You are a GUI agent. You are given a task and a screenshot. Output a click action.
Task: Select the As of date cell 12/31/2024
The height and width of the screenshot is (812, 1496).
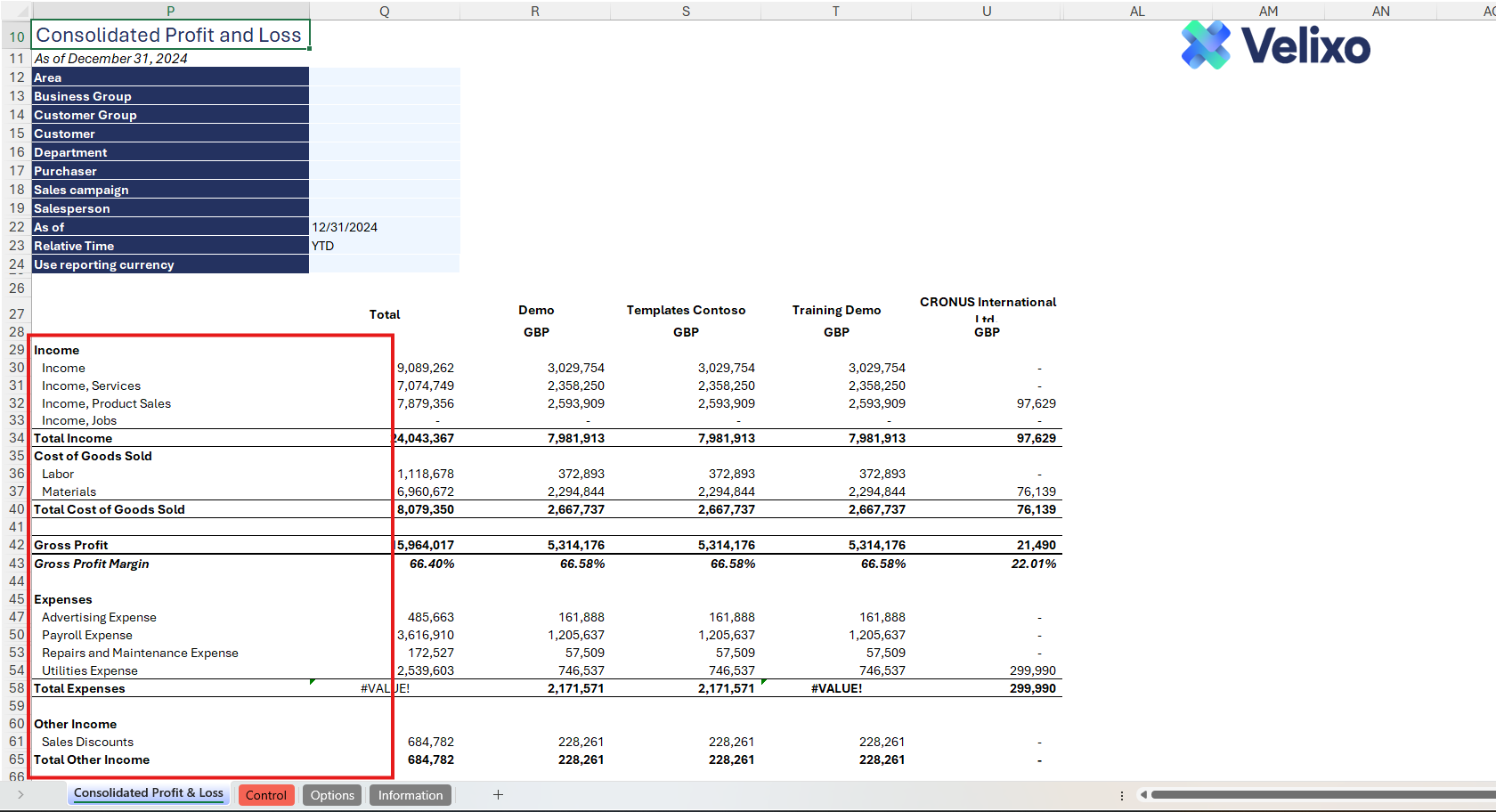pos(384,227)
